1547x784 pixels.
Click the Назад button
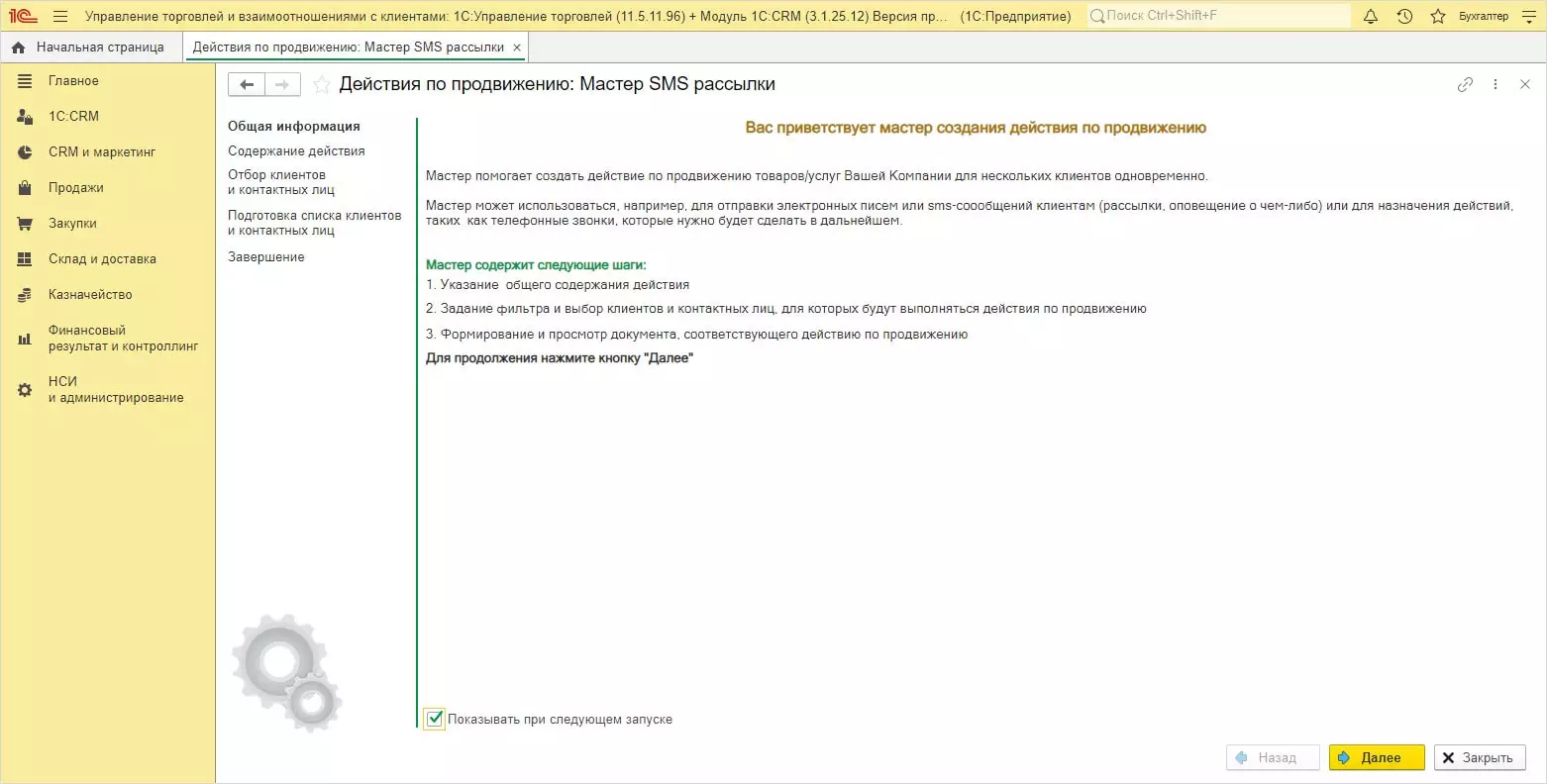(1273, 757)
